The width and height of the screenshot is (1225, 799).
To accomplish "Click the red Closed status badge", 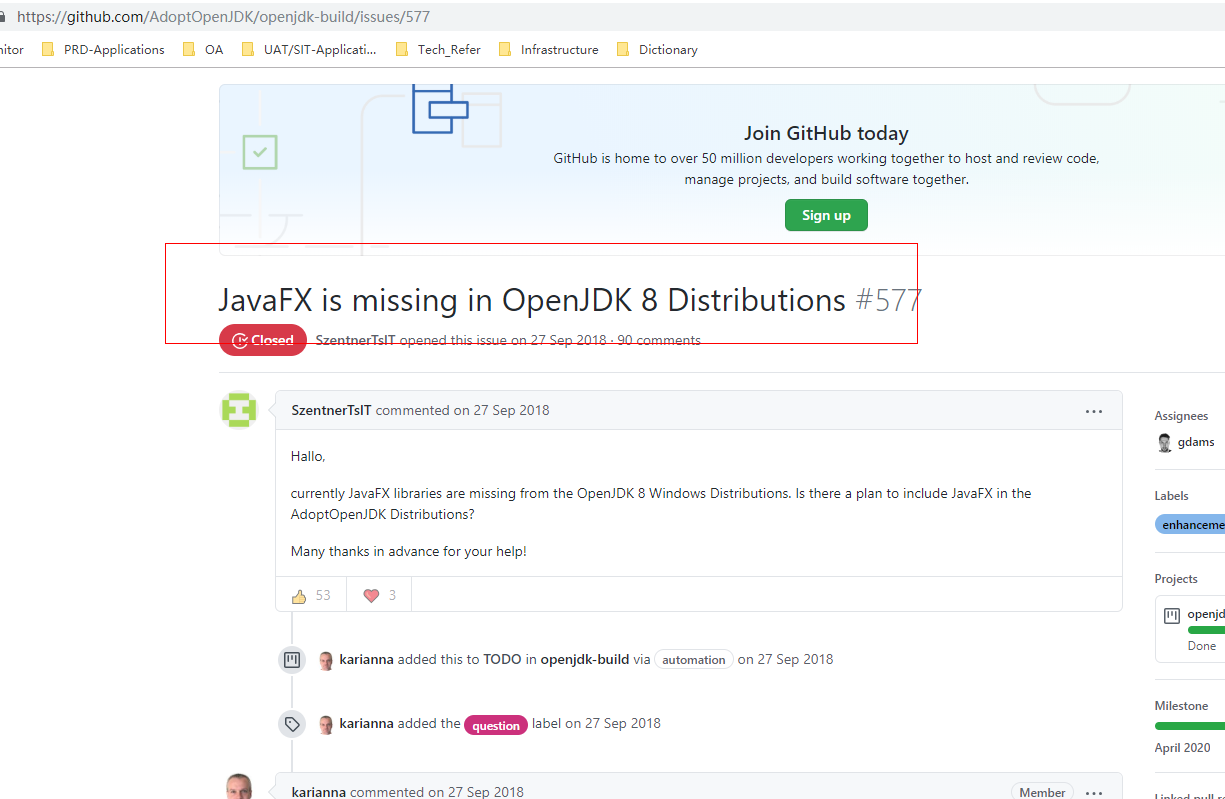I will (x=263, y=340).
